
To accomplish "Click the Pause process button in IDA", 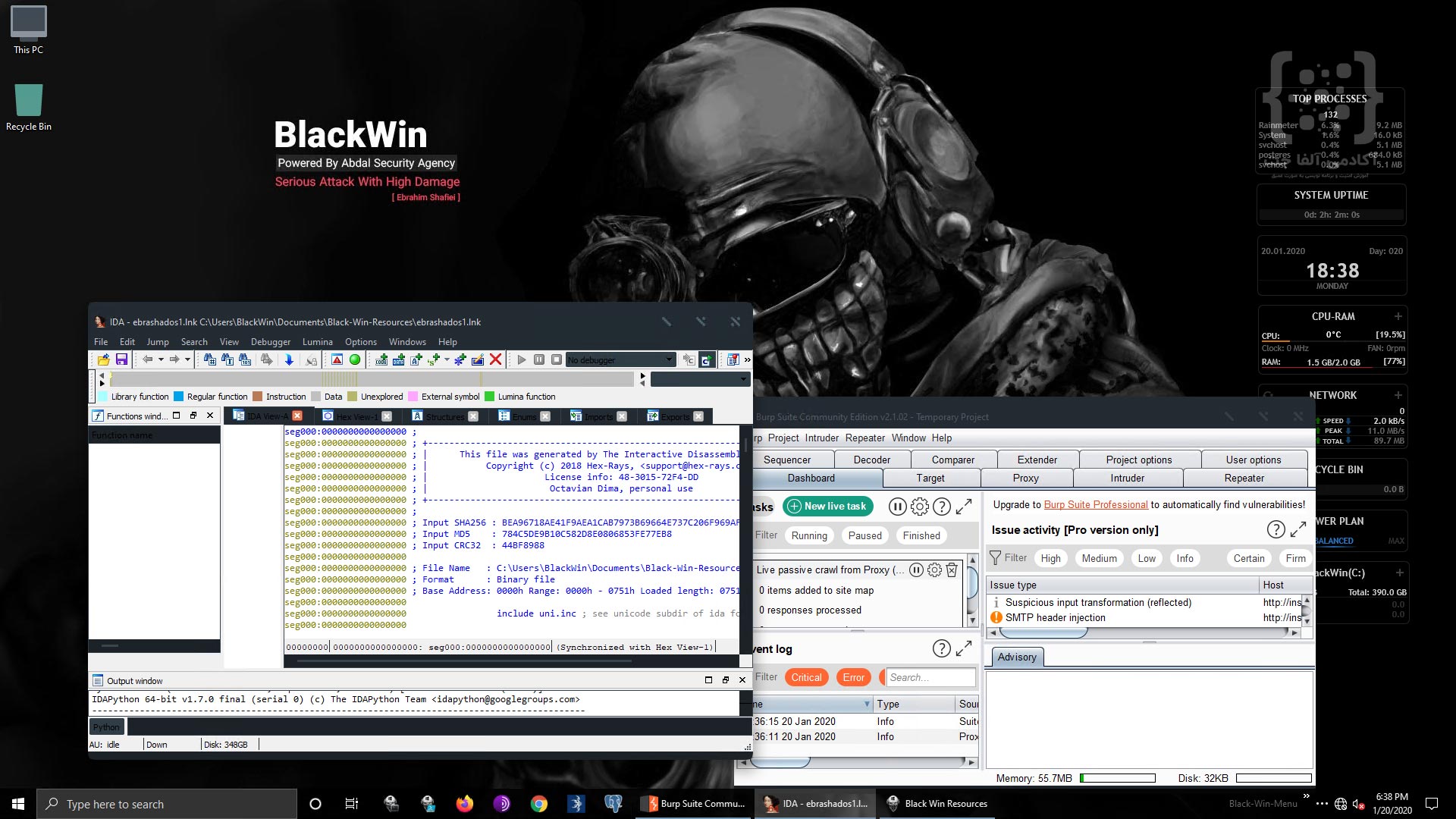I will 539,359.
